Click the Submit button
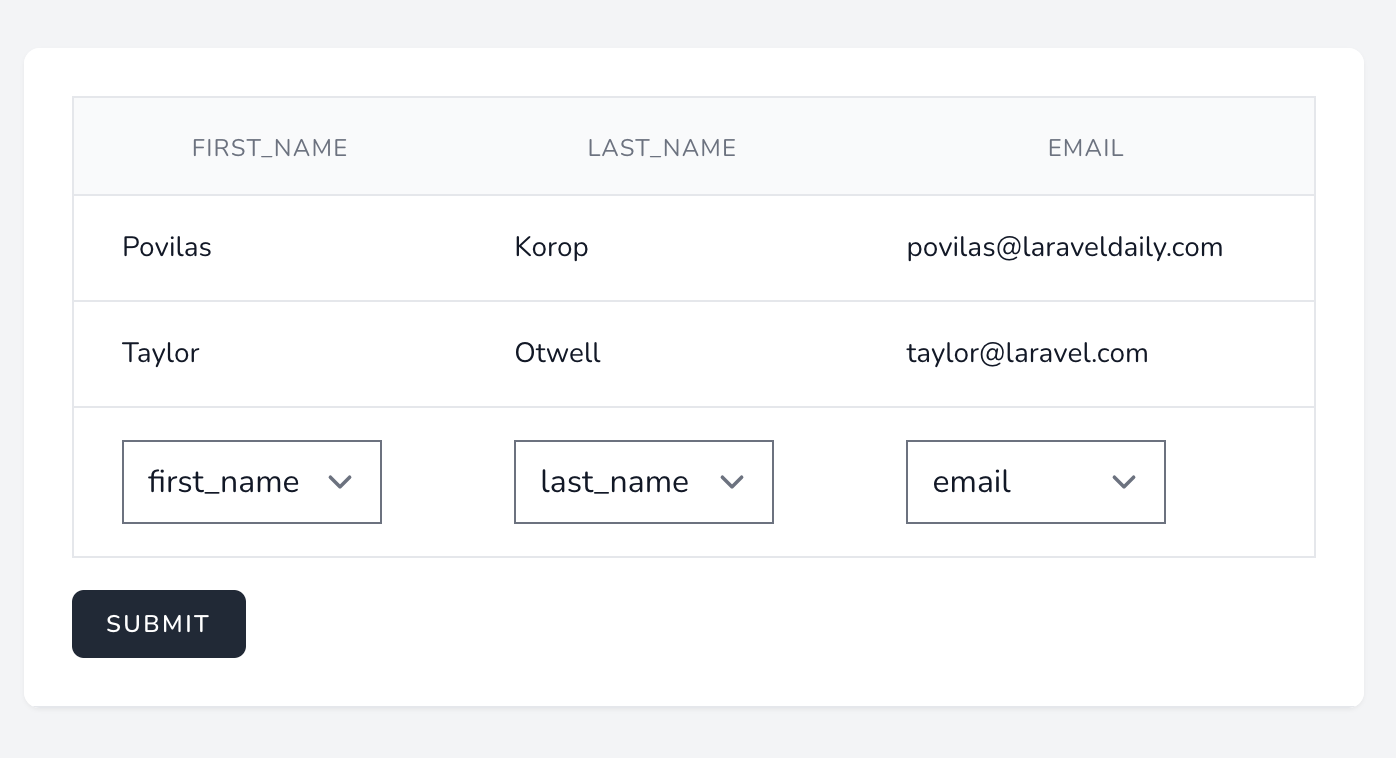The image size is (1396, 758). click(159, 624)
